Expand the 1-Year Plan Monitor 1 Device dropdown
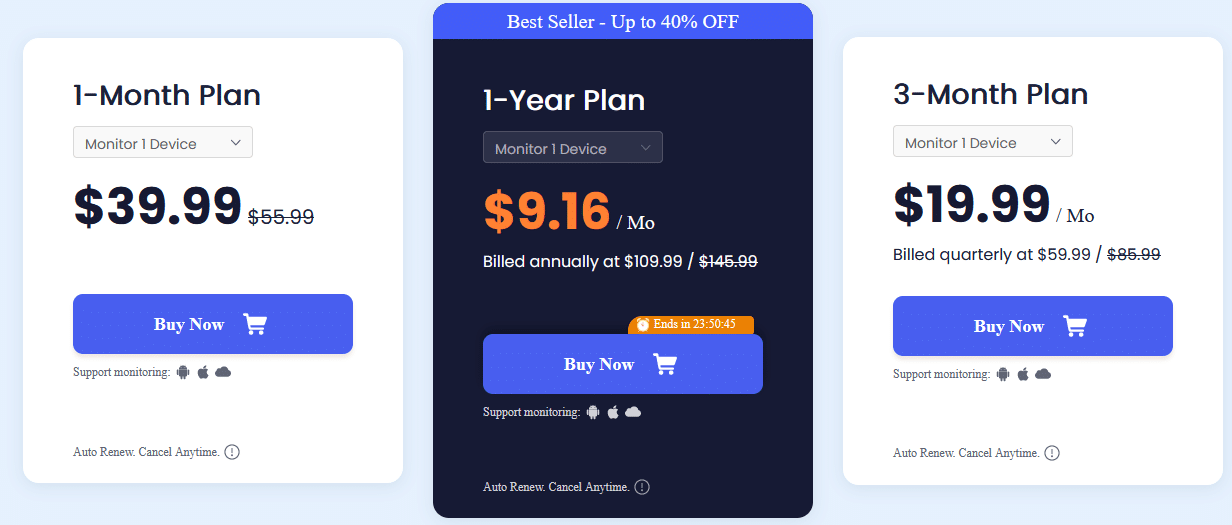Image resolution: width=1232 pixels, height=525 pixels. point(573,148)
